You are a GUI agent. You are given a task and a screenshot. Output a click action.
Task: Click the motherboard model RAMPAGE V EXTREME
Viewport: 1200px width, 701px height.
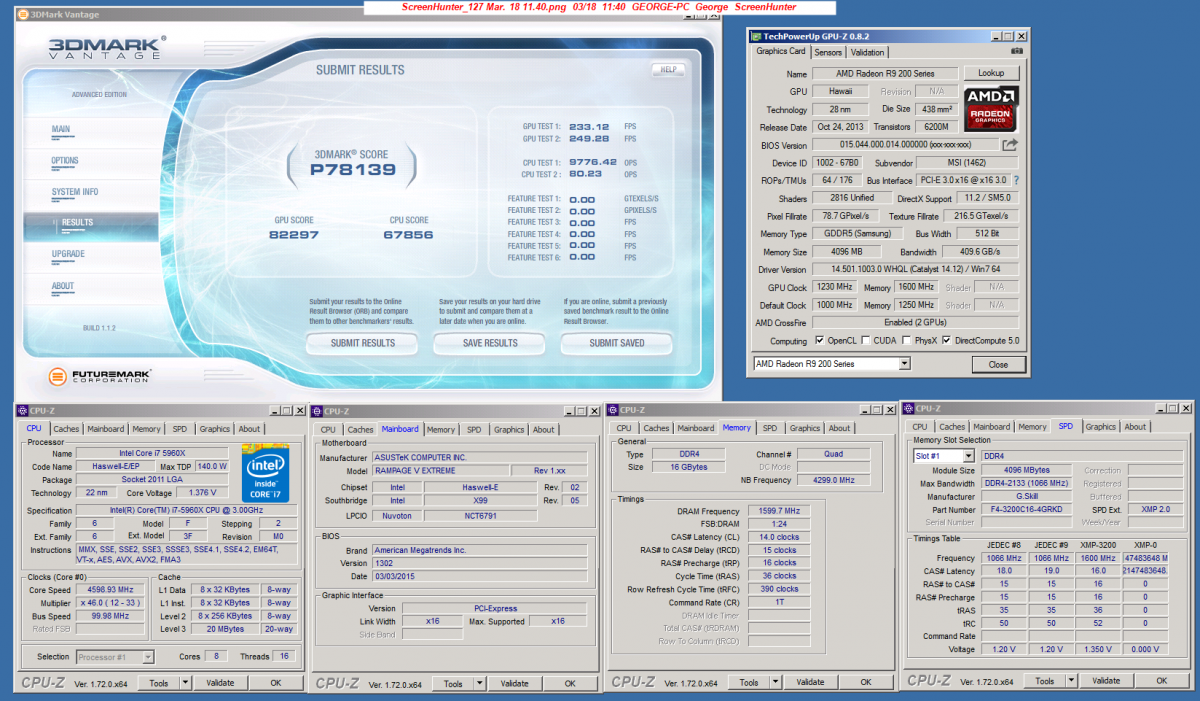pos(442,471)
